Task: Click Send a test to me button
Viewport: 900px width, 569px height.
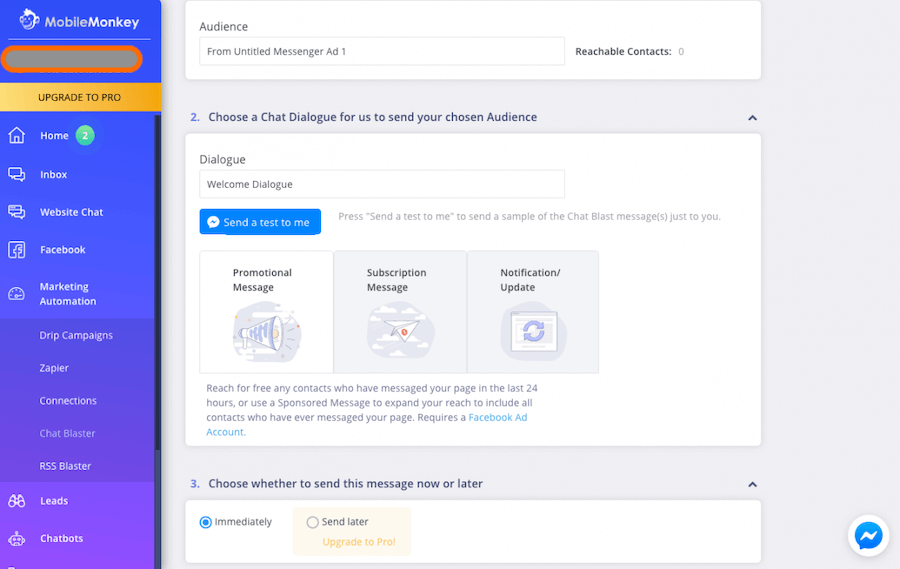Action: click(260, 222)
